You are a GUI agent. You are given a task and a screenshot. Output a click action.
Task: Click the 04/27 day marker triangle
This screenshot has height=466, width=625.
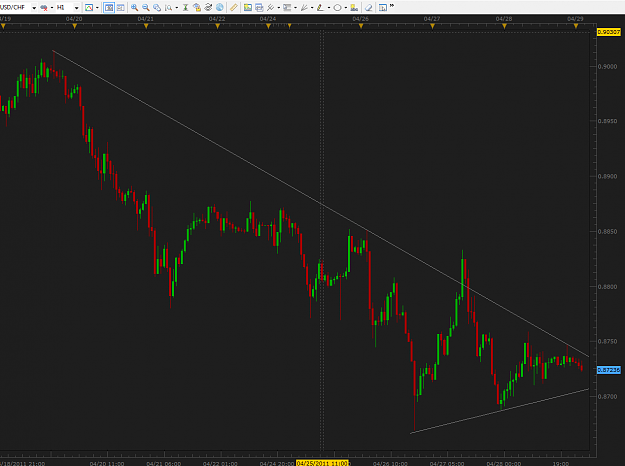coord(432,26)
